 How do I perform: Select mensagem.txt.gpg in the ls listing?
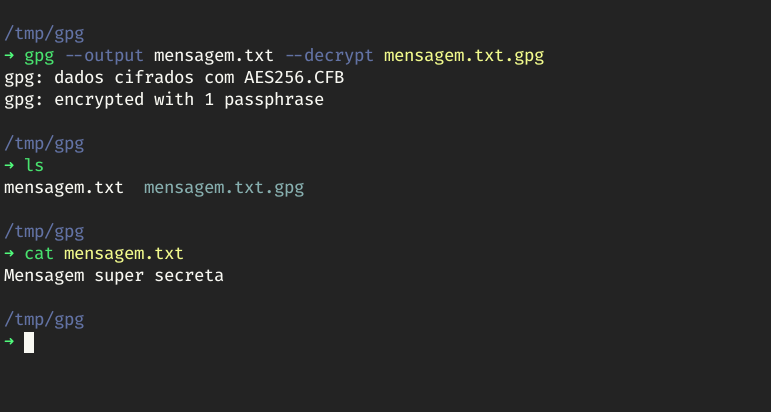coord(223,187)
